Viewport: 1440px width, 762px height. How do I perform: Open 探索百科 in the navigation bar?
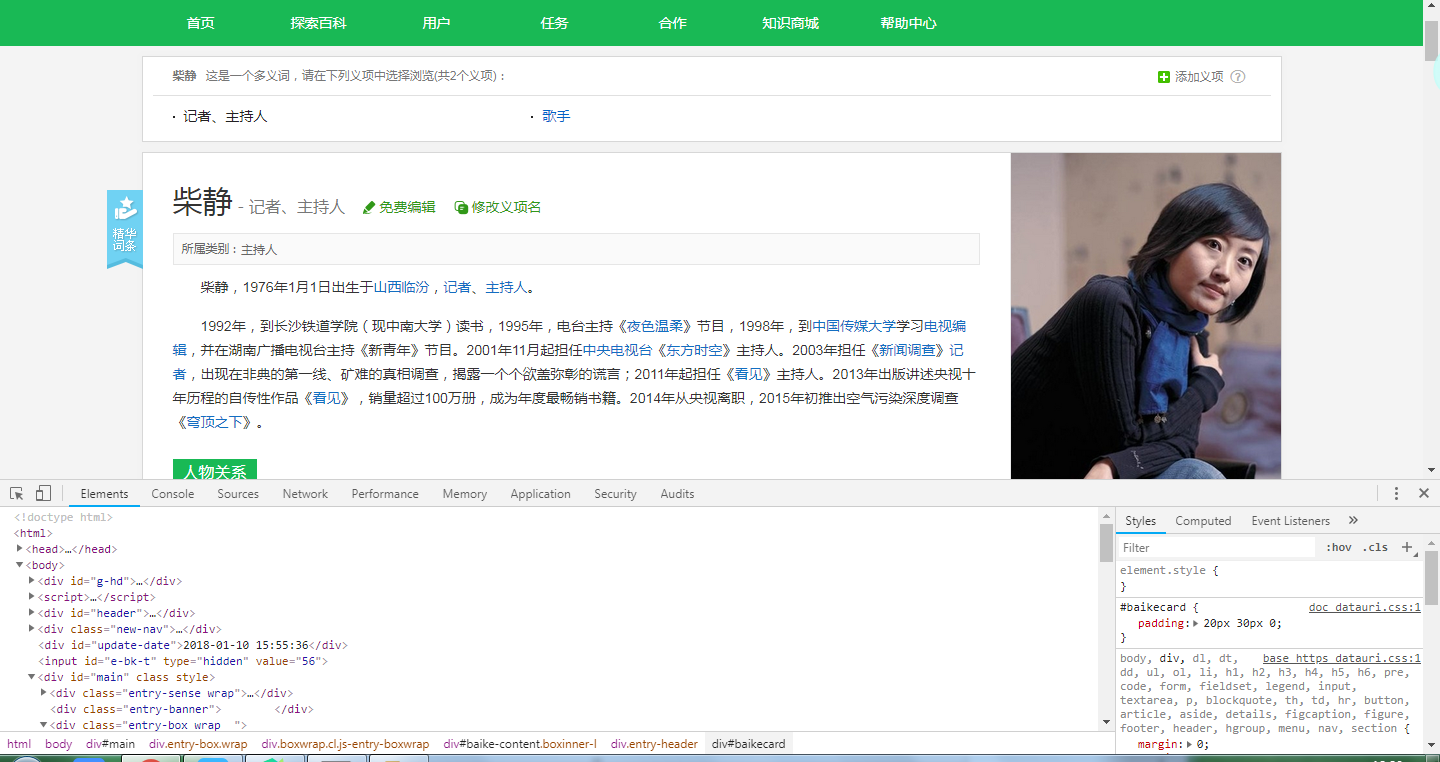pos(318,23)
